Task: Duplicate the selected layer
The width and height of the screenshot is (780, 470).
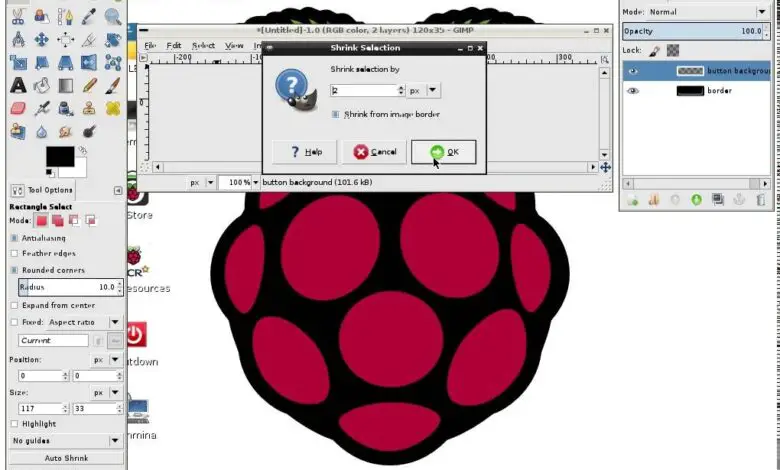Action: (718, 200)
